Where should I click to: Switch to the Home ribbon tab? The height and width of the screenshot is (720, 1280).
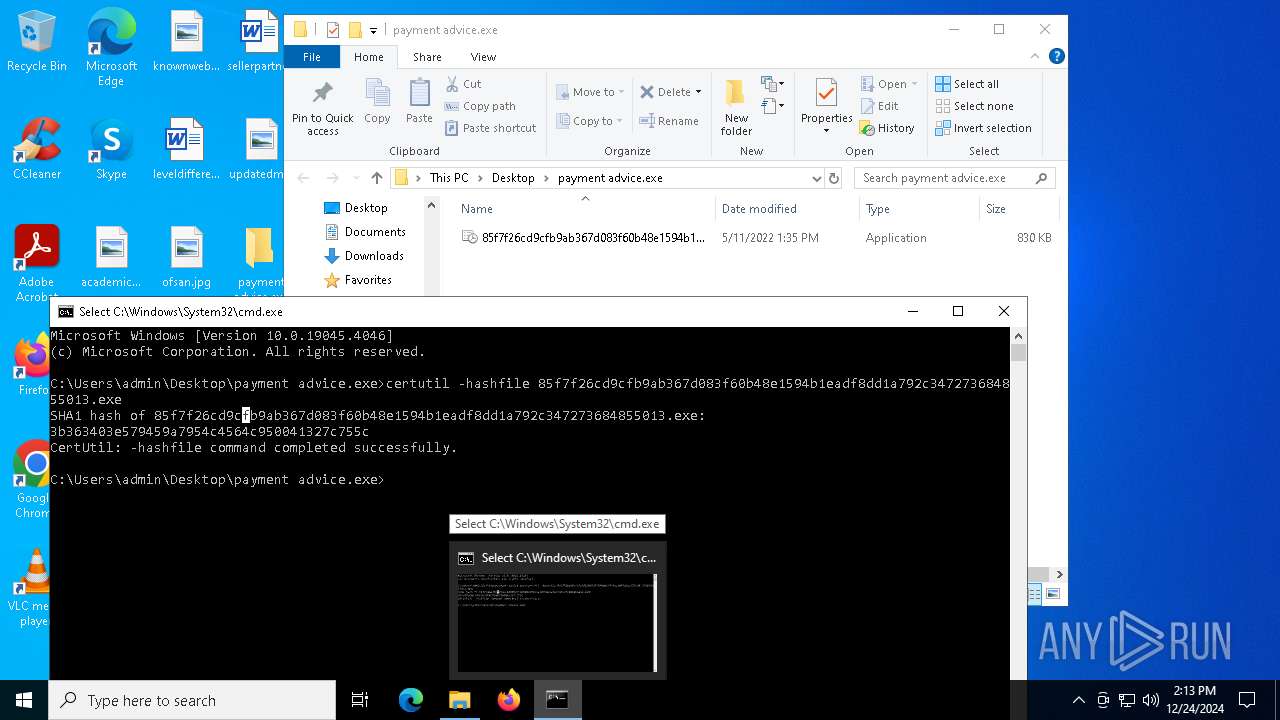[368, 57]
